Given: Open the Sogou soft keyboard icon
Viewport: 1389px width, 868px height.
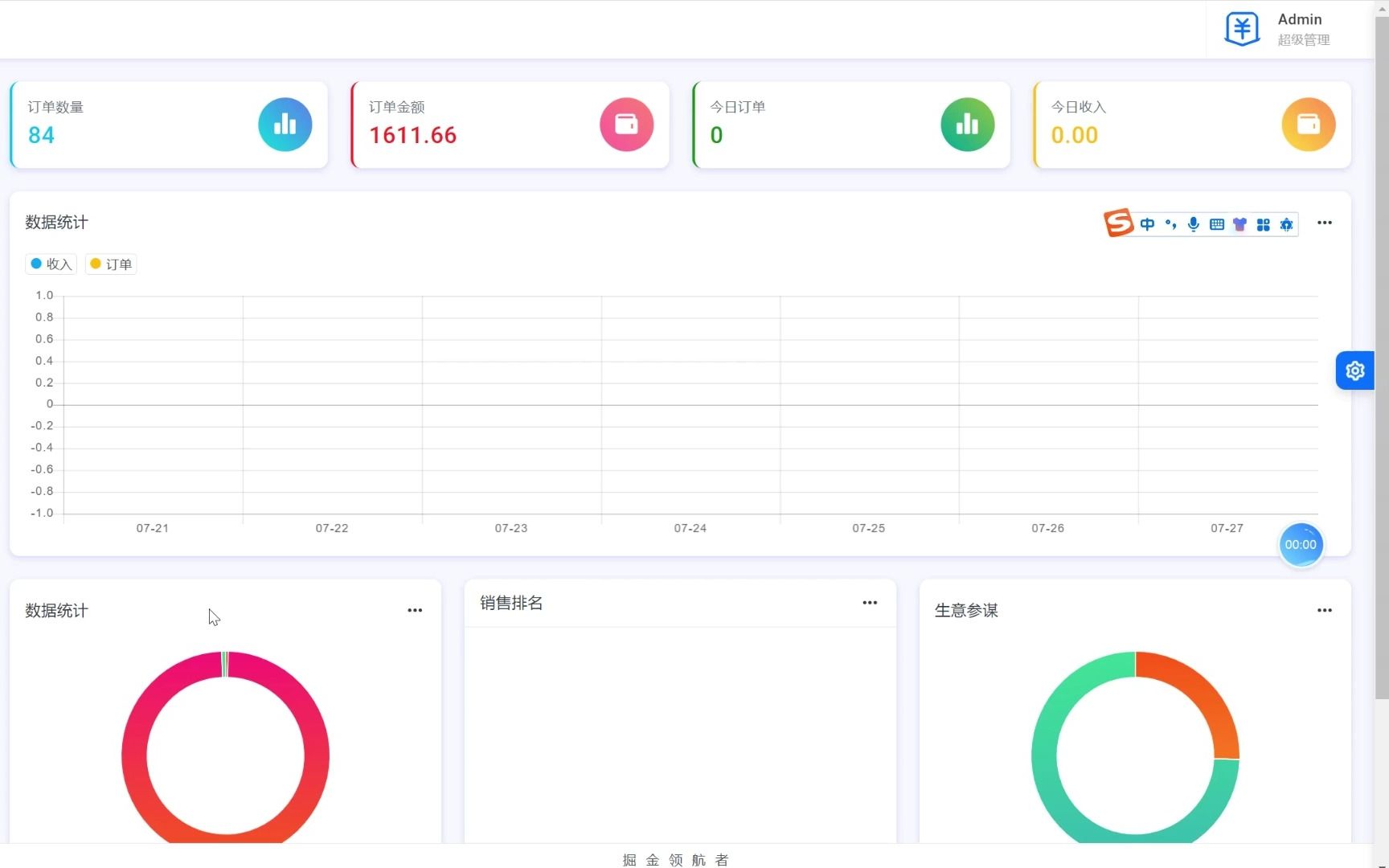Looking at the screenshot, I should (1217, 224).
